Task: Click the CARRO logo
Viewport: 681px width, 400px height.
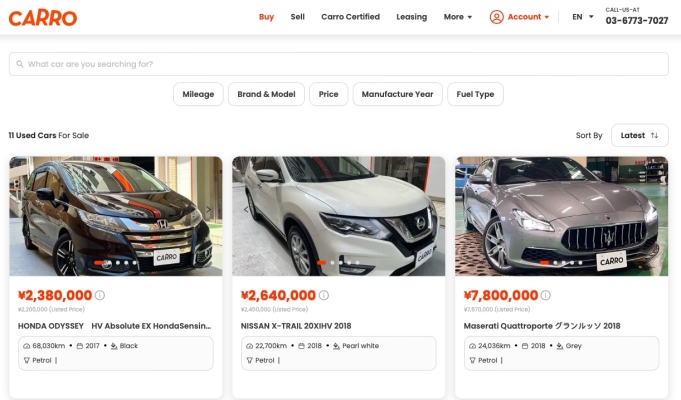Action: (43, 18)
